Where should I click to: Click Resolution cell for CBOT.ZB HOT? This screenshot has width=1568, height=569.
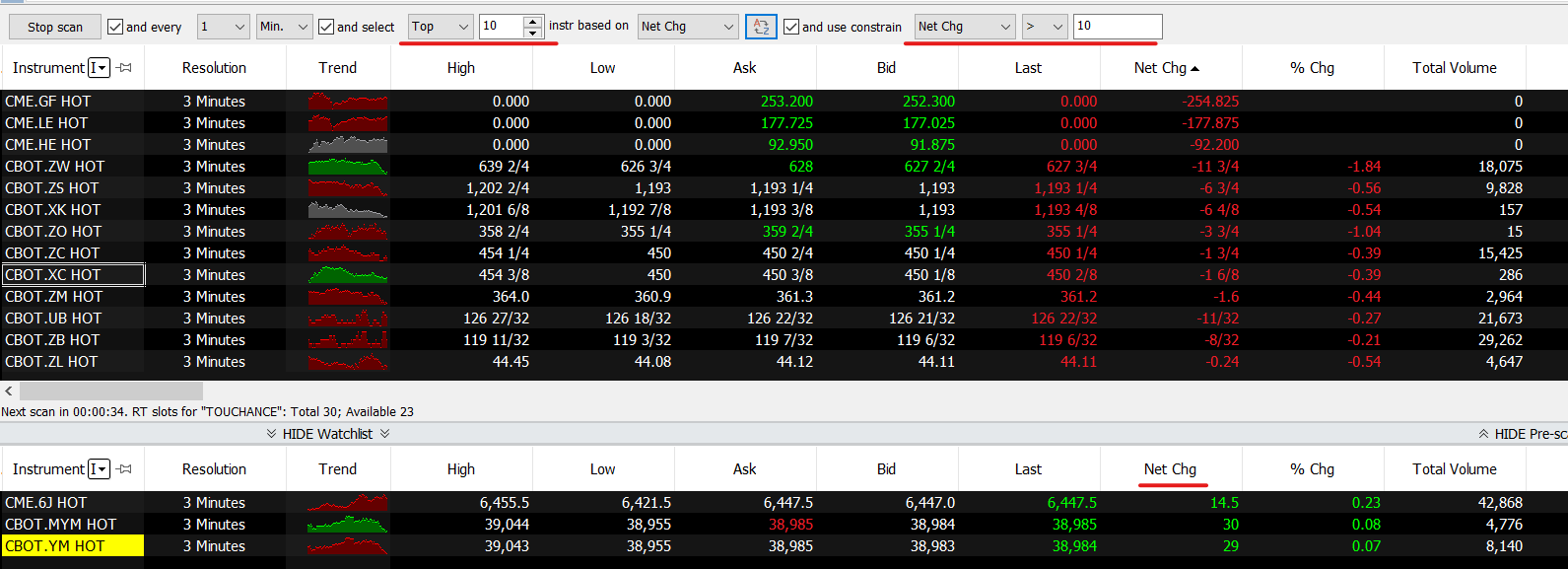coord(215,340)
